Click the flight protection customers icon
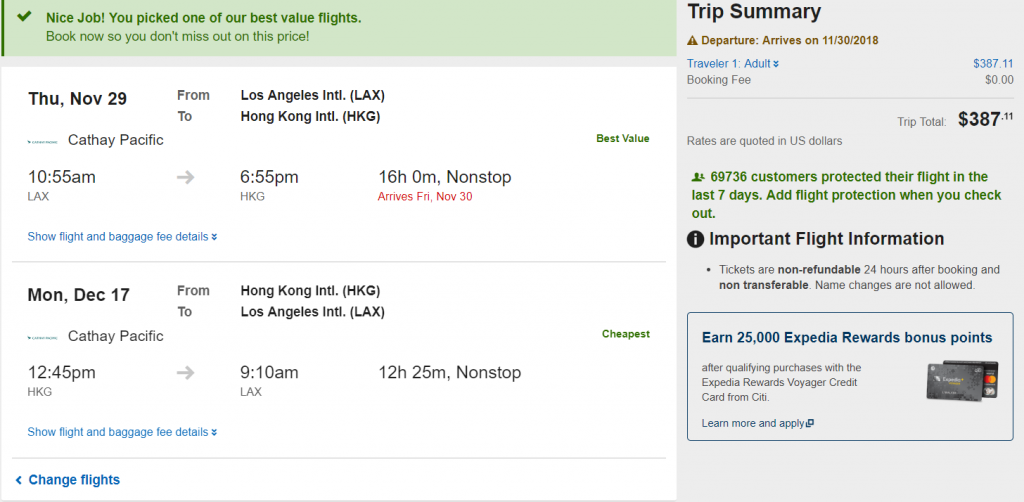 pyautogui.click(x=697, y=177)
